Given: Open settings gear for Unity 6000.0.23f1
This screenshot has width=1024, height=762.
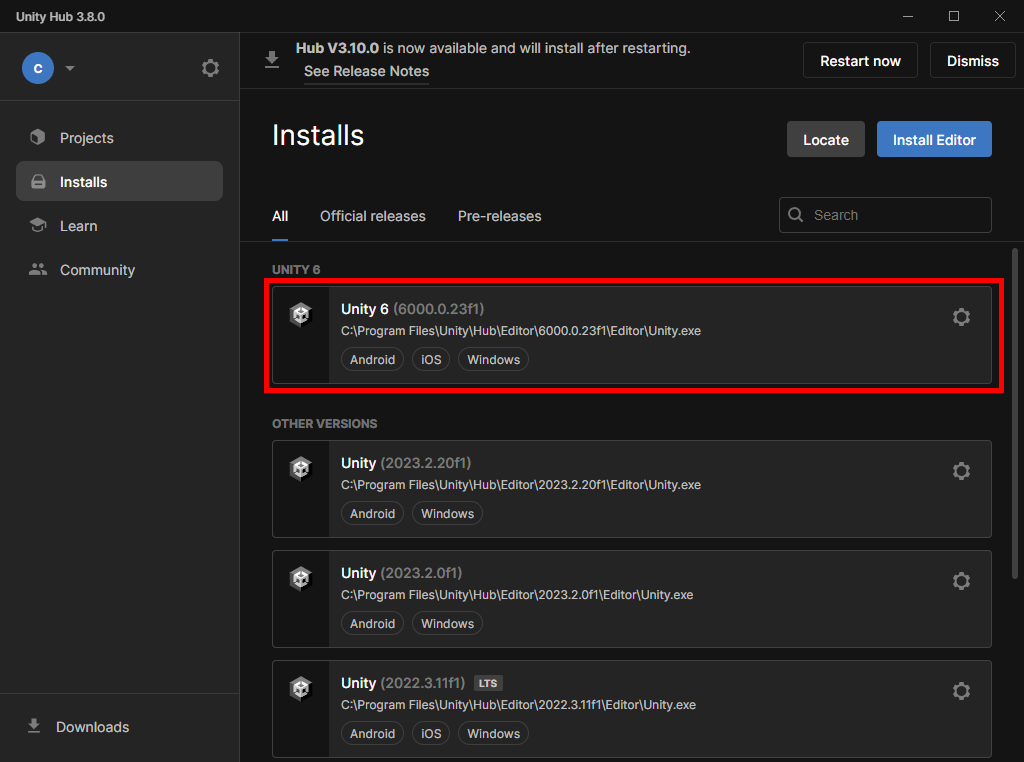Looking at the screenshot, I should (961, 317).
